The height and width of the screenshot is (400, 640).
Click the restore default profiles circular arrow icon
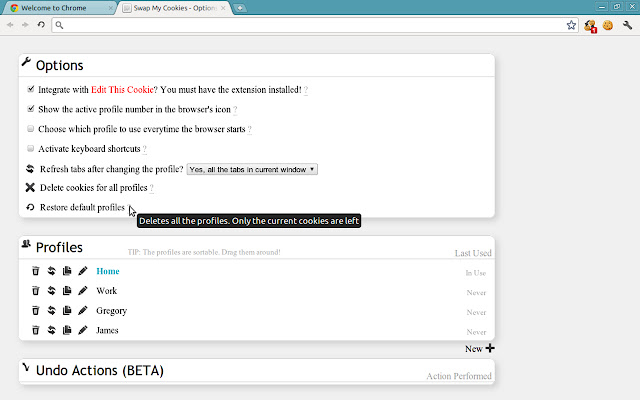click(x=30, y=207)
